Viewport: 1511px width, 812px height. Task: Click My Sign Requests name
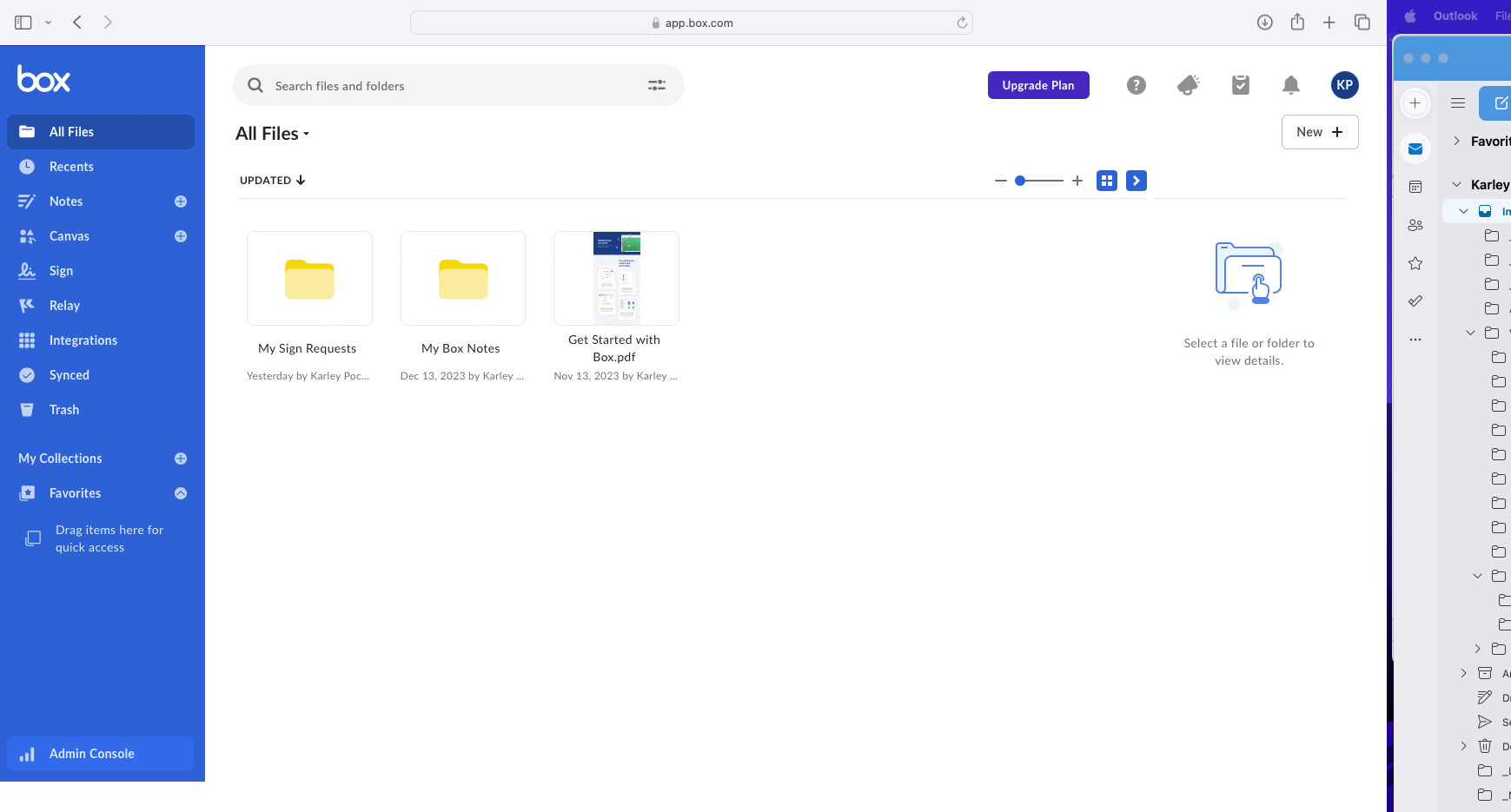[x=308, y=348]
